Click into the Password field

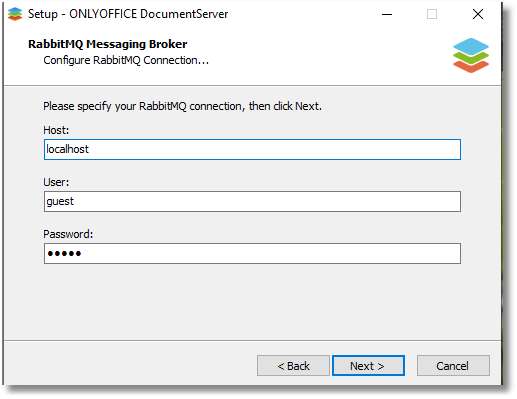(x=252, y=253)
